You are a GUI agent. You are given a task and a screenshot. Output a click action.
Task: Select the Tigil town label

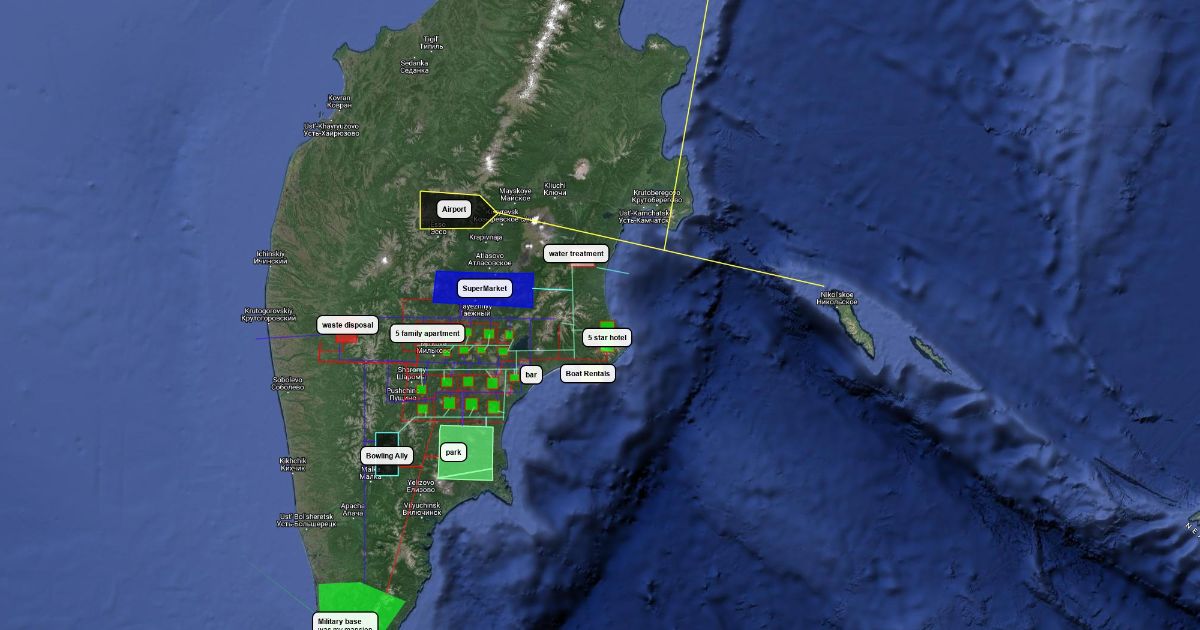(x=431, y=42)
